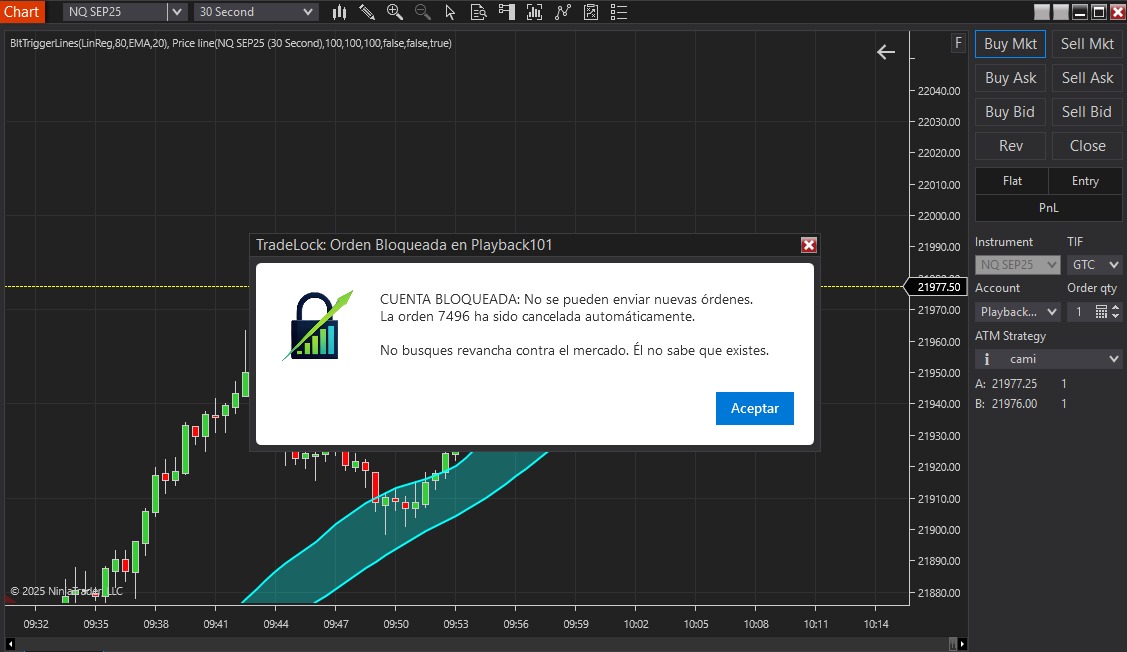
Task: Open the NQ SEP25 instrument selector
Action: coord(115,12)
